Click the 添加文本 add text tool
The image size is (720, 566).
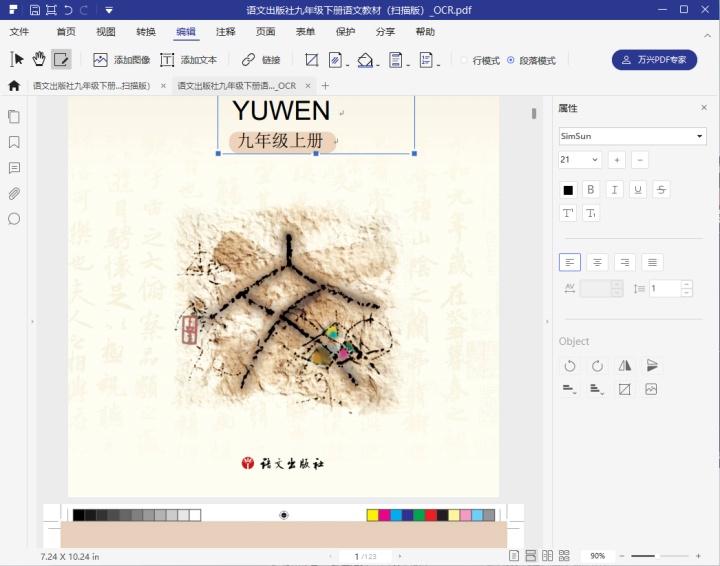188,60
